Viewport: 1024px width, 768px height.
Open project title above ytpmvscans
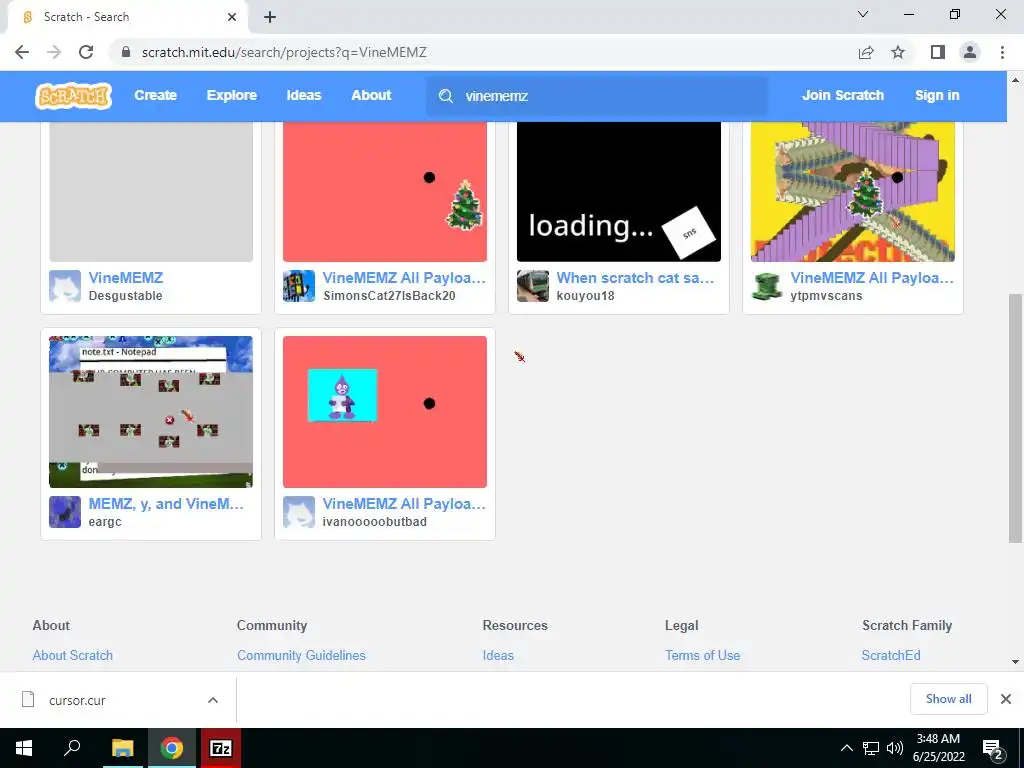[x=872, y=278]
